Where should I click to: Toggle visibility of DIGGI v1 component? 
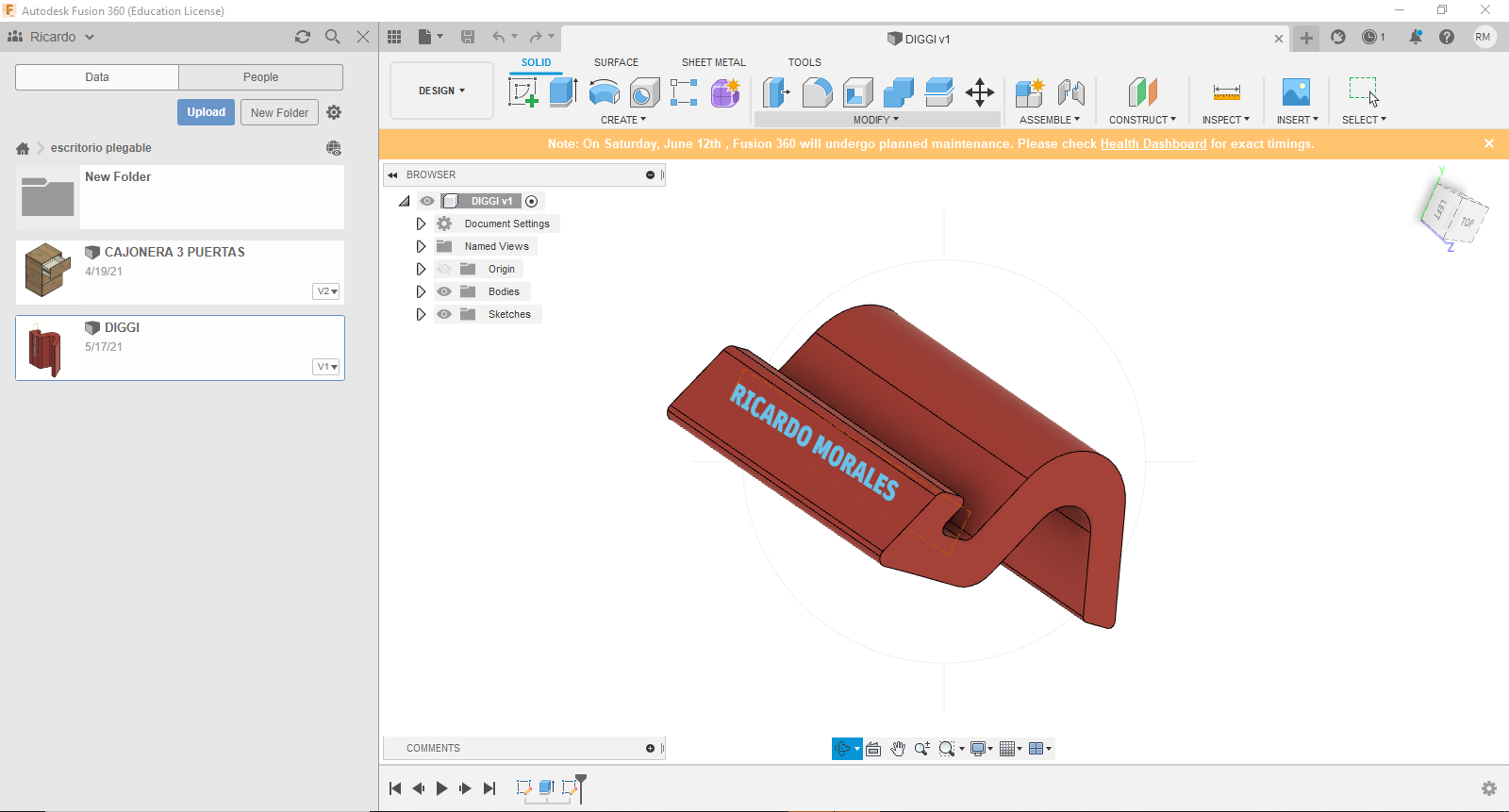tap(427, 201)
